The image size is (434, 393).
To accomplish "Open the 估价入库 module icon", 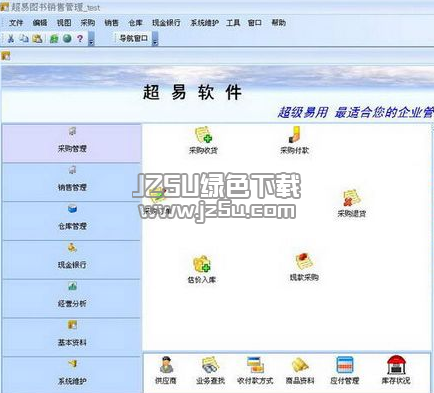I will [x=202, y=269].
